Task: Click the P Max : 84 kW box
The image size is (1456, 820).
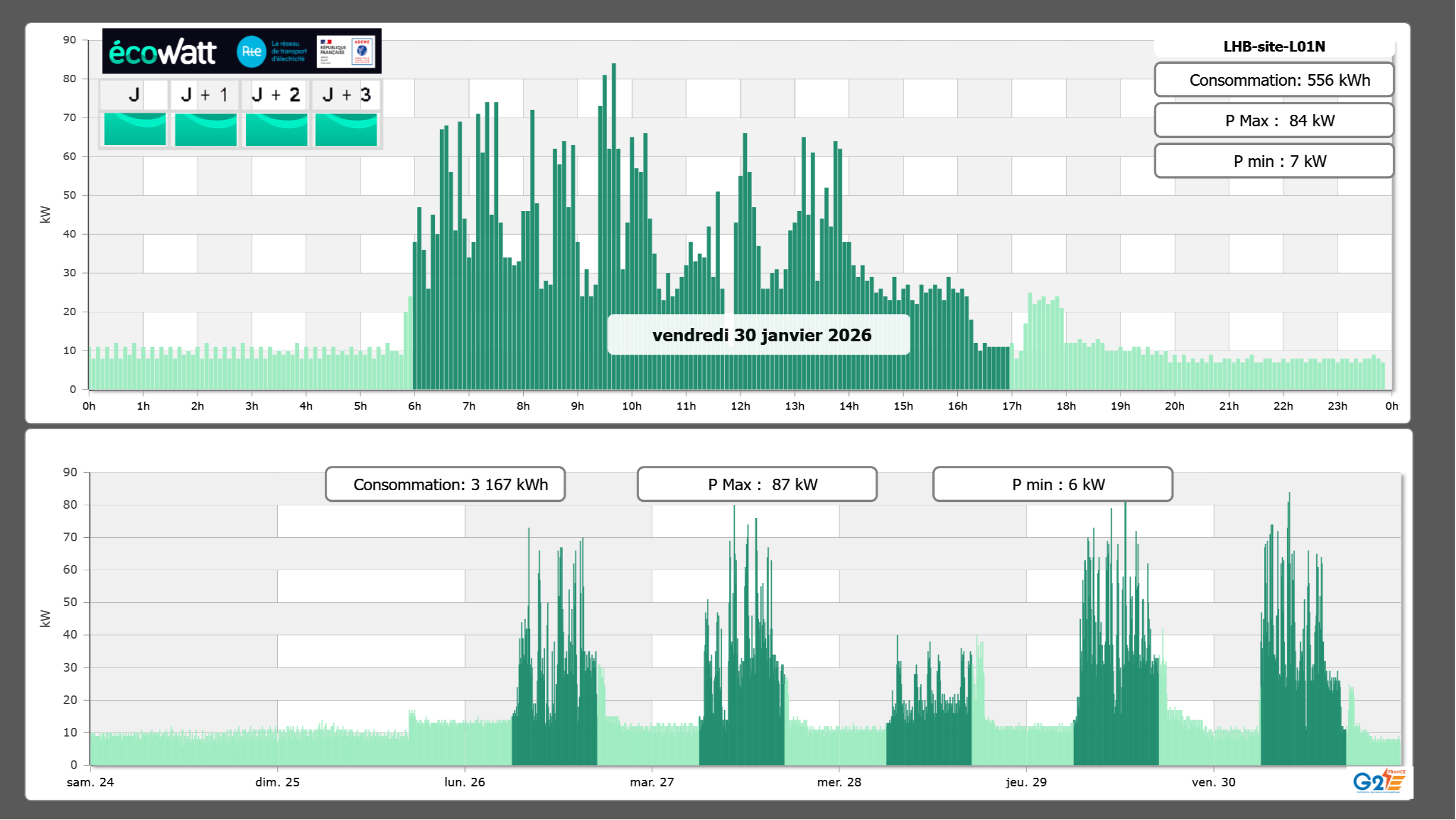Action: click(1274, 121)
